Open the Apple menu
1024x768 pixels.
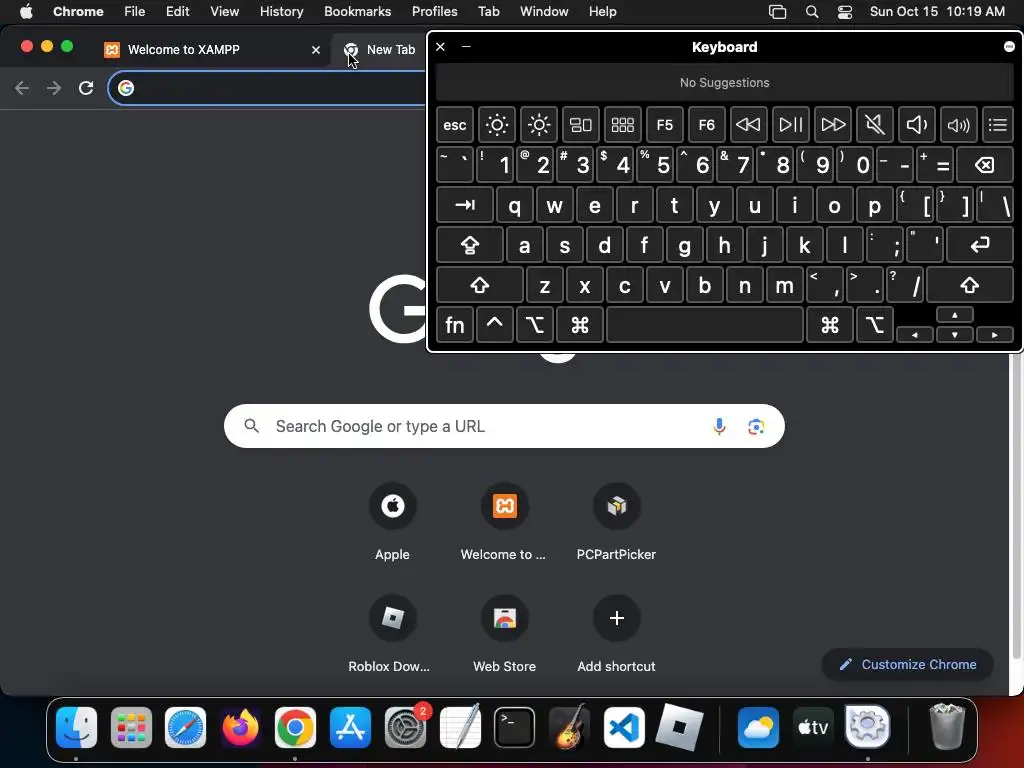(x=26, y=12)
